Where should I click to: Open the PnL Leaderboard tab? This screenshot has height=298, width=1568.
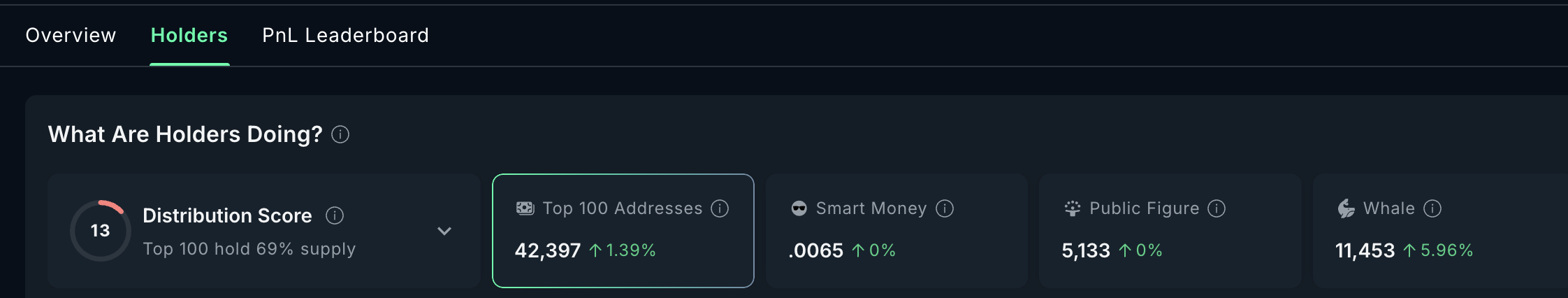pyautogui.click(x=345, y=35)
